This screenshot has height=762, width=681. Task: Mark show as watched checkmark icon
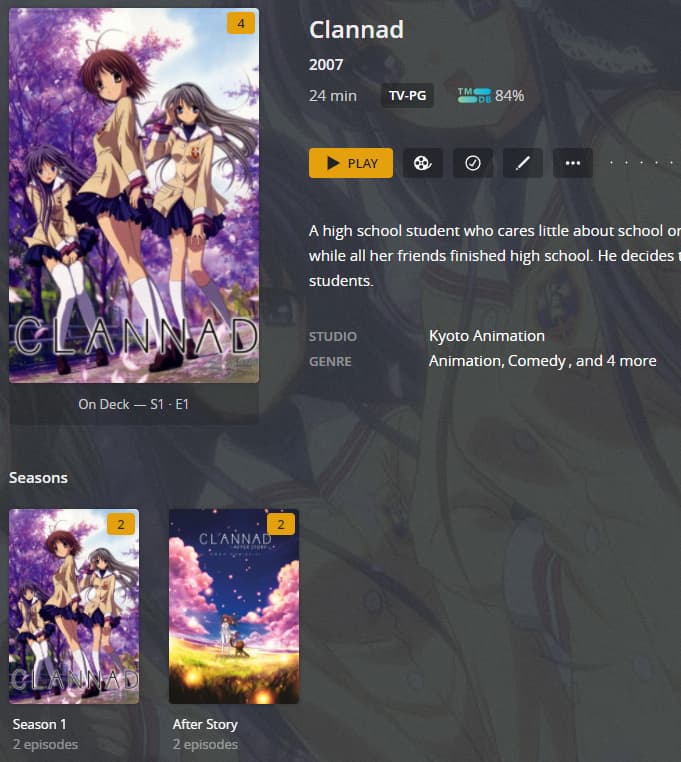click(x=472, y=163)
